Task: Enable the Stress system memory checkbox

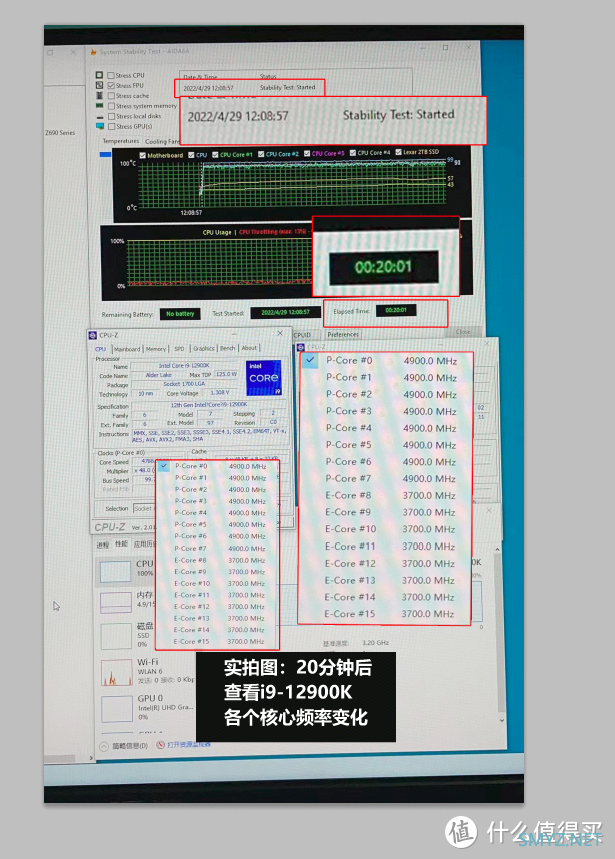Action: [111, 106]
